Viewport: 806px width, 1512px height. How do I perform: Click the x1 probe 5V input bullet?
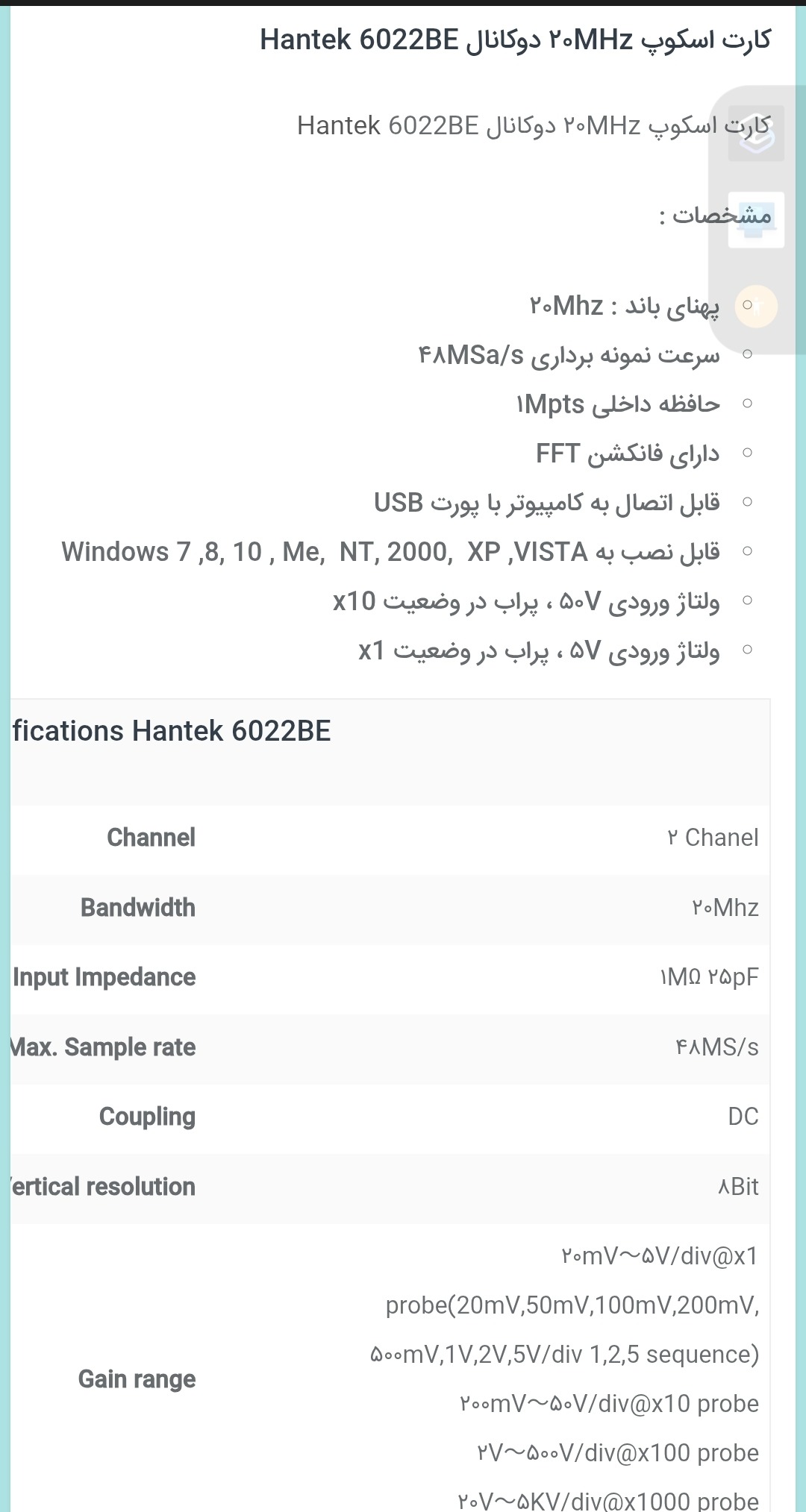pos(539,650)
